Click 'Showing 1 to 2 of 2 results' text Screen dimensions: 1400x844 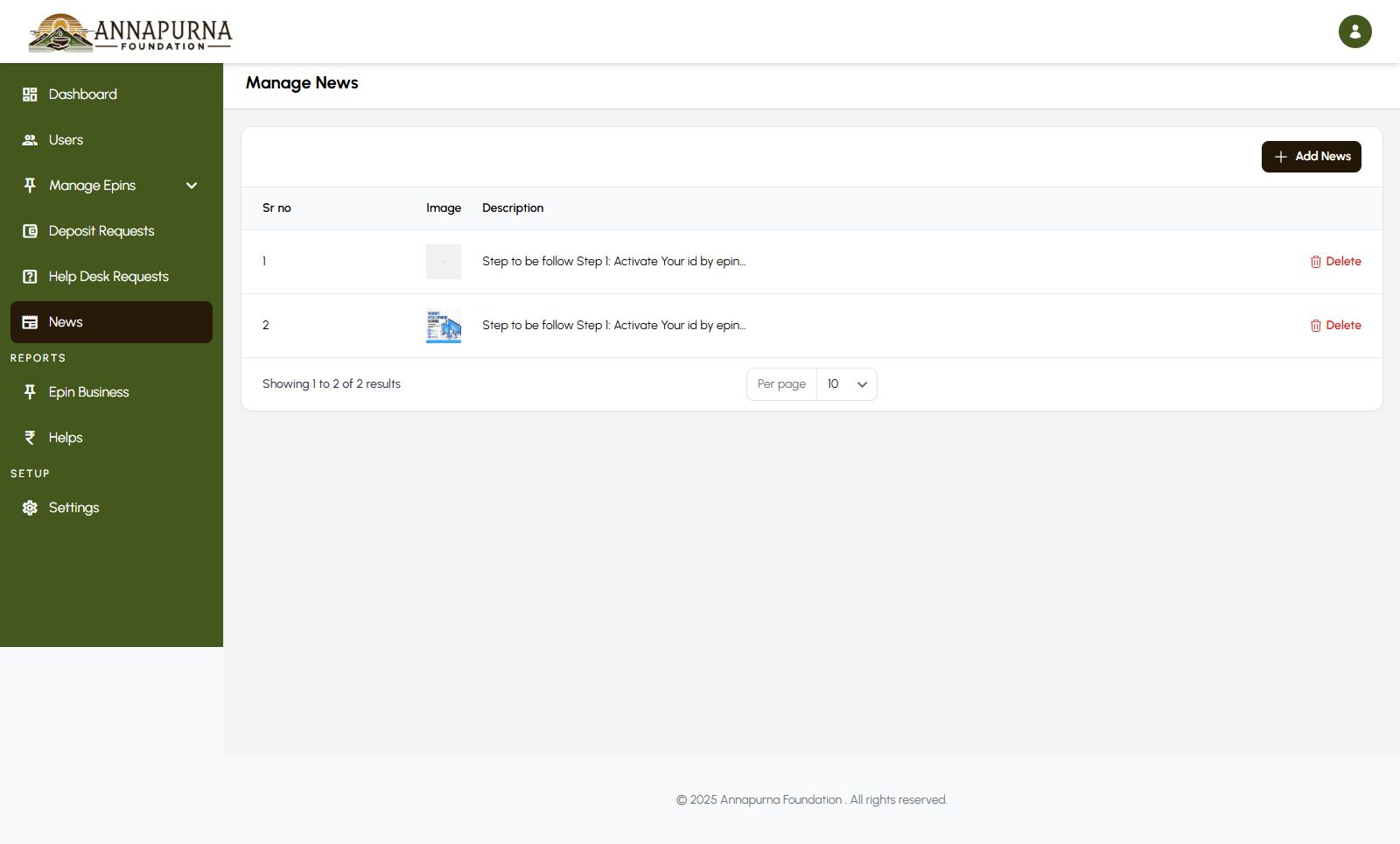point(332,384)
